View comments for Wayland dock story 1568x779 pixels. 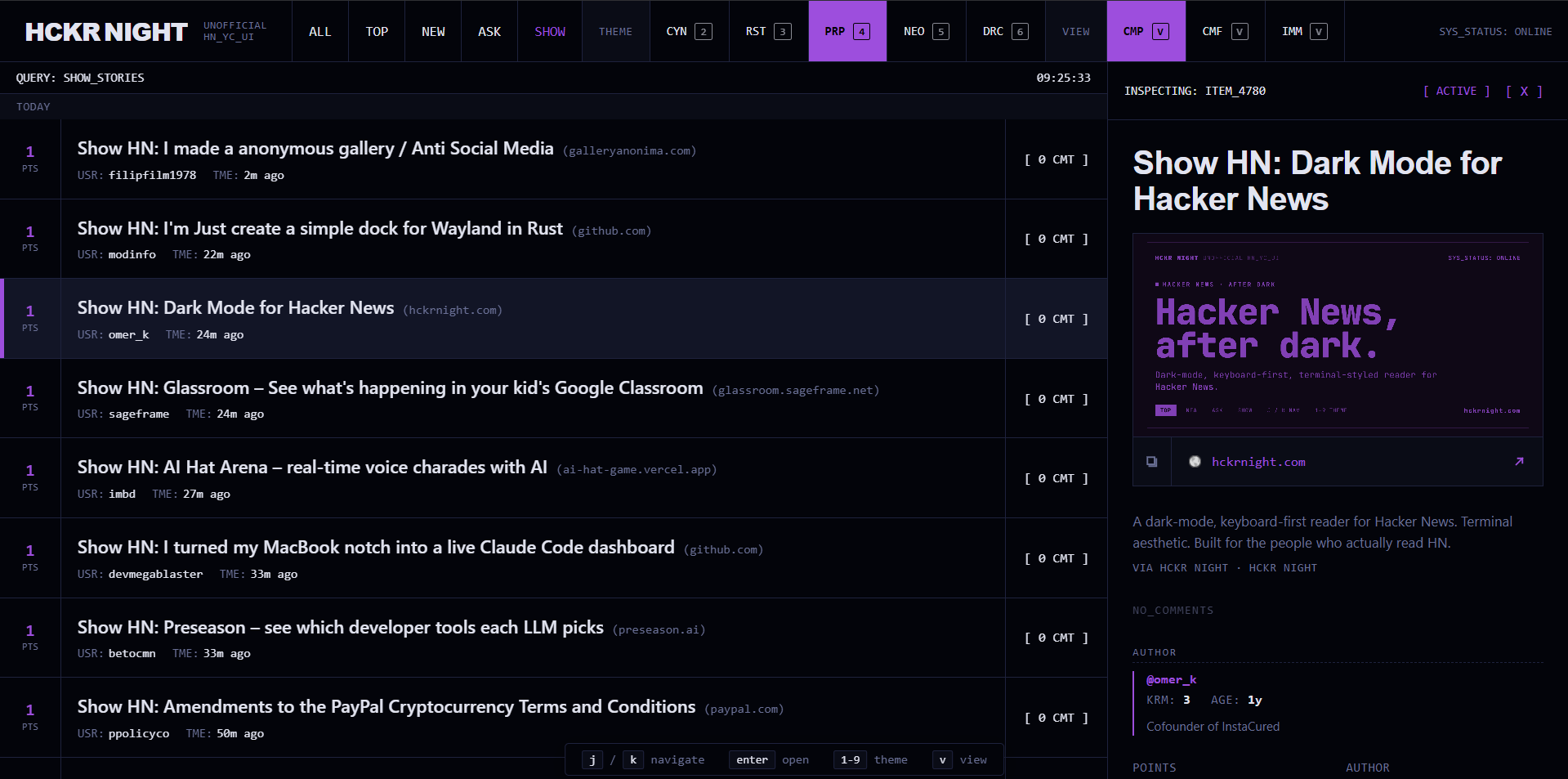coord(1057,239)
